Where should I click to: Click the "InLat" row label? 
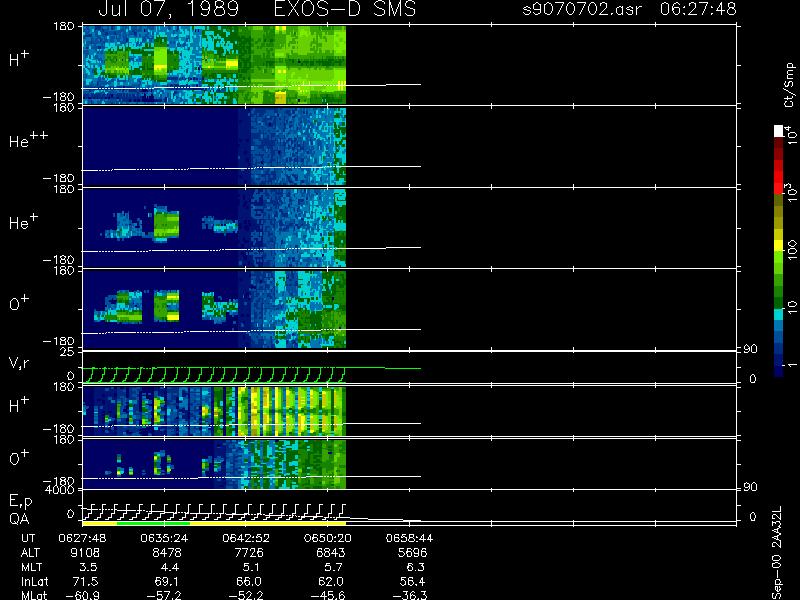click(34, 581)
